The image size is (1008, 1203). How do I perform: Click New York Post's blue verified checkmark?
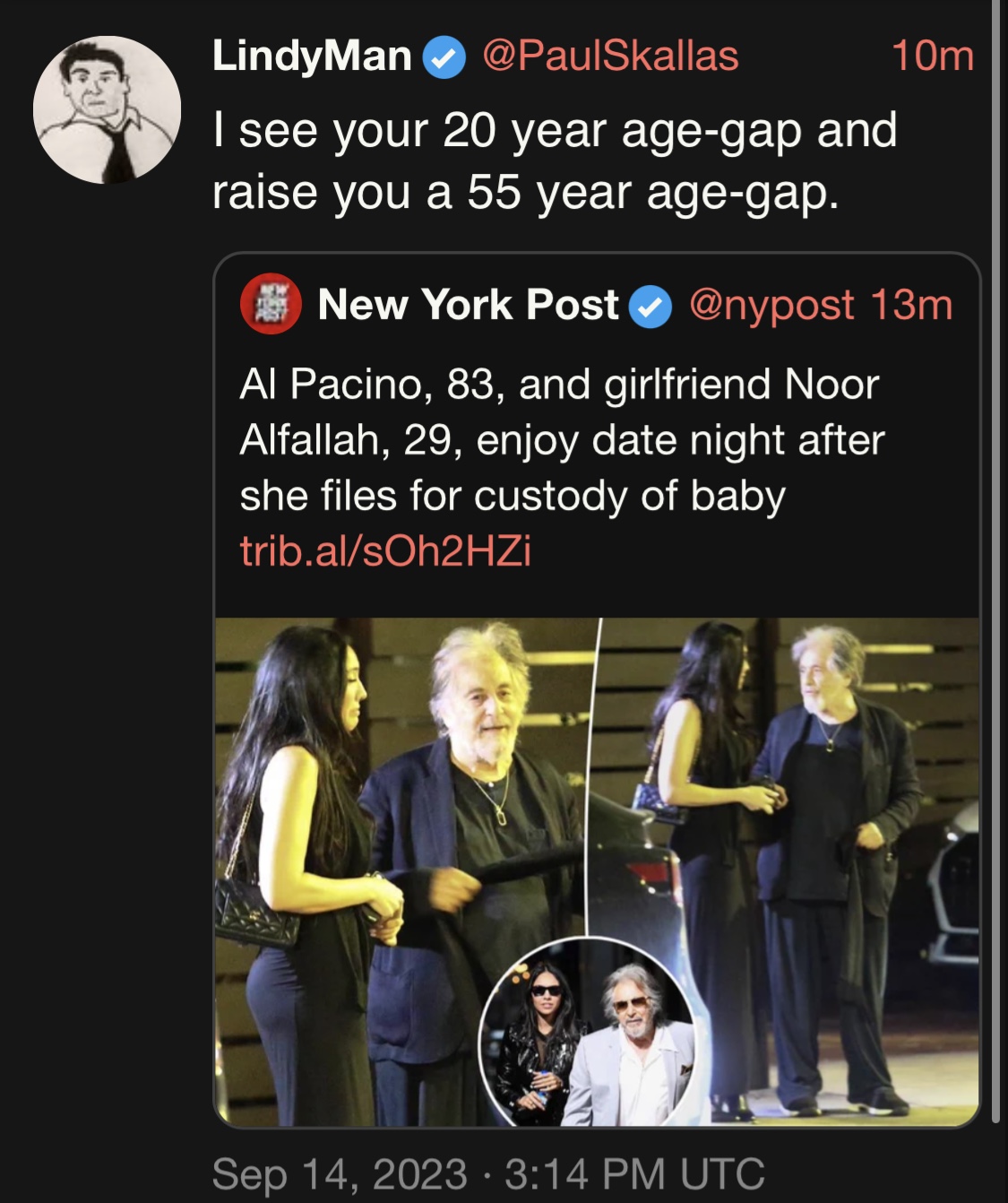point(650,307)
